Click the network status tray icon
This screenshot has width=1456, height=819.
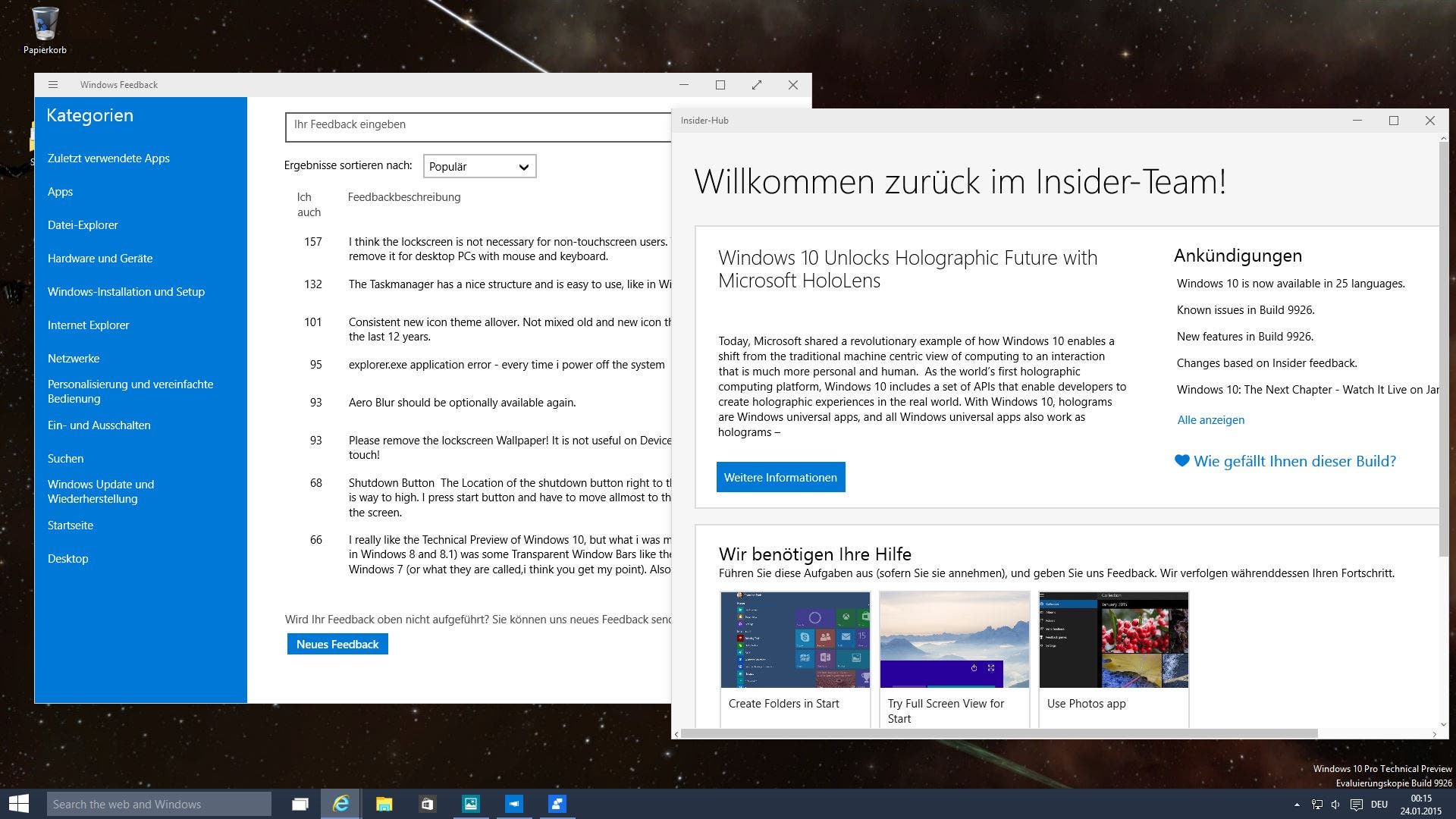tap(1317, 805)
